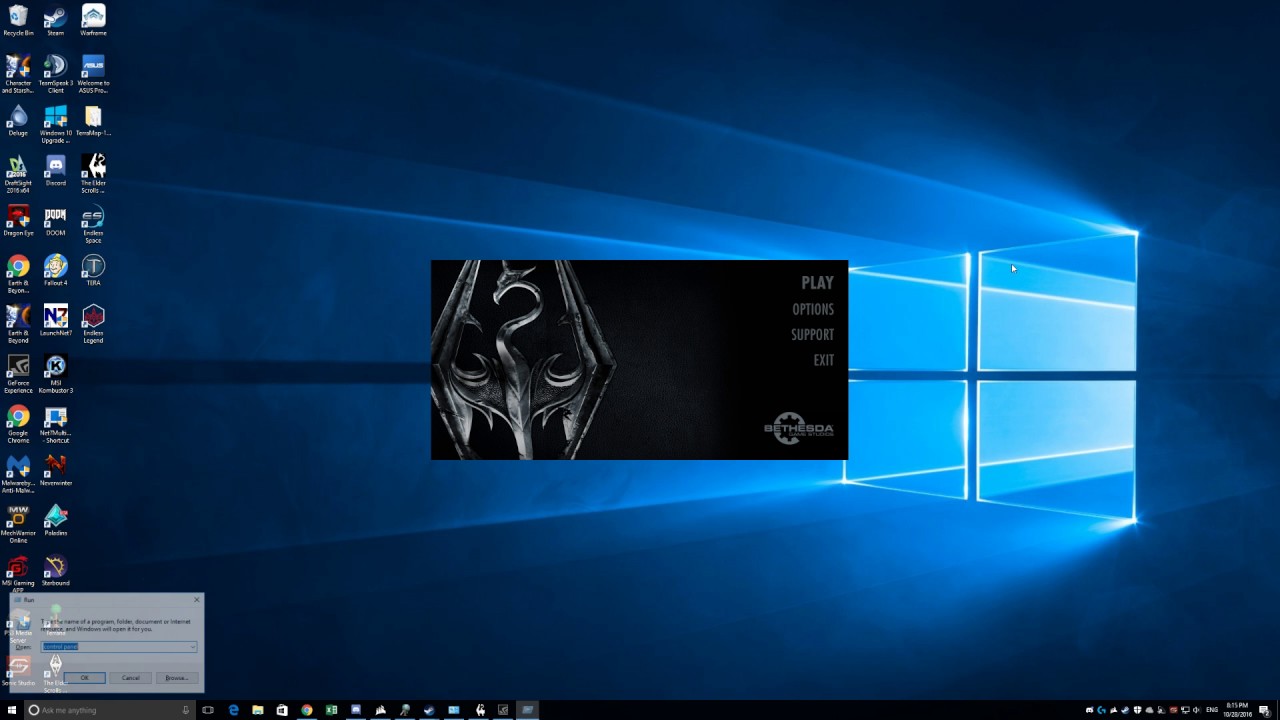Select the Starbound desktop shortcut
The image size is (1280, 720).
point(55,570)
